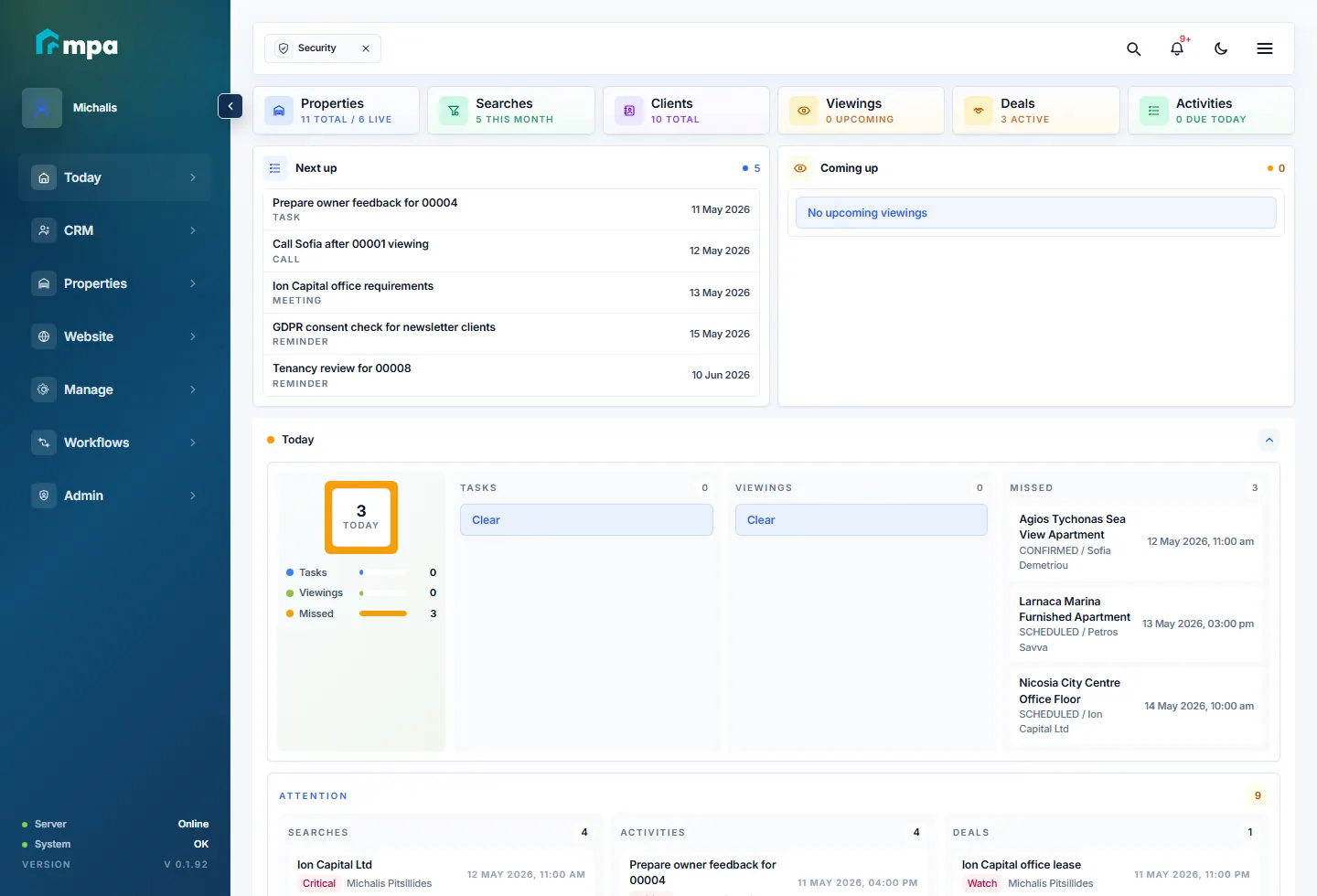This screenshot has height=896, width=1317.
Task: Open Michalis user avatar
Action: point(42,108)
